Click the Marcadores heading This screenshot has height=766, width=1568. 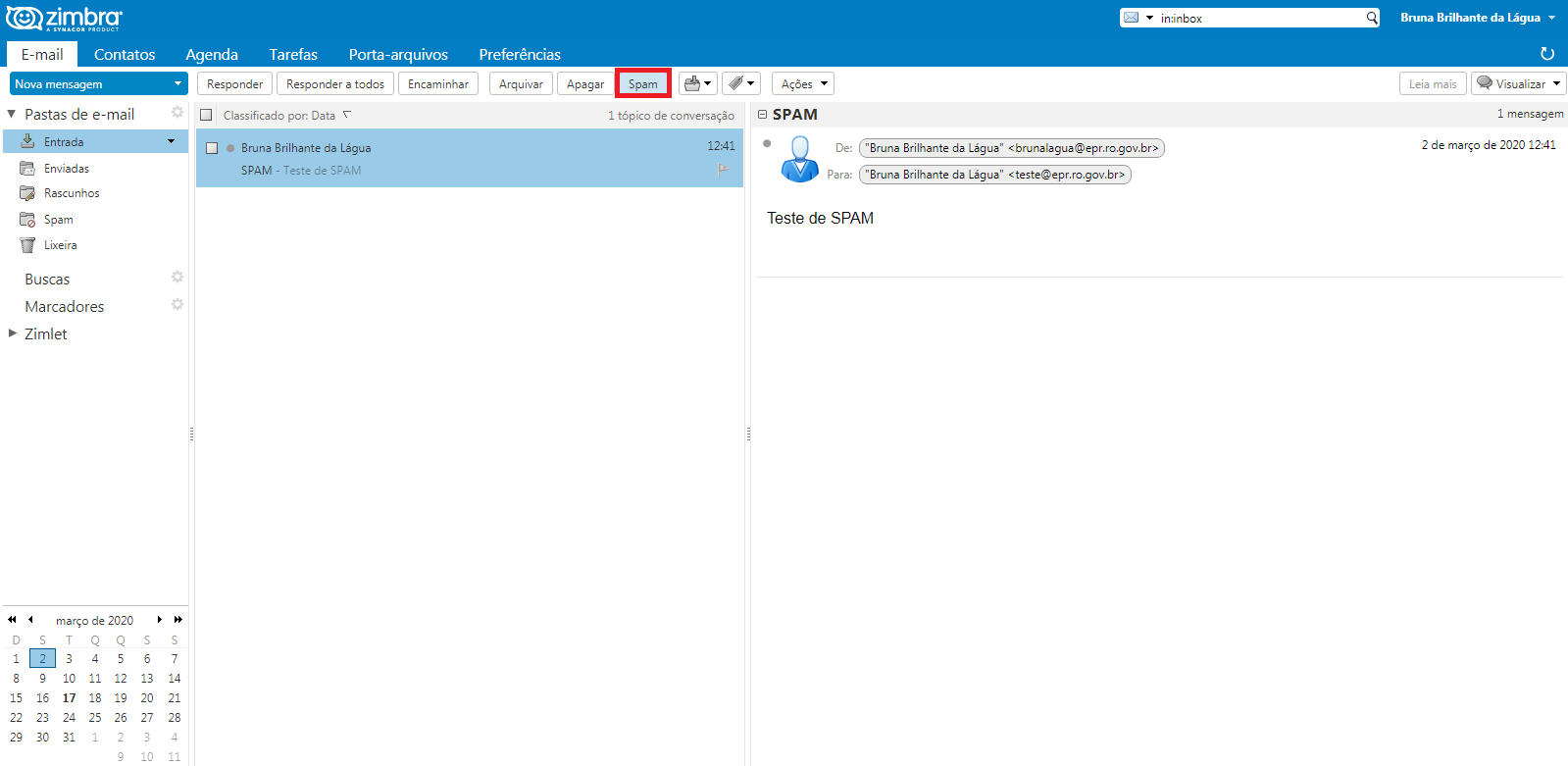(x=64, y=306)
